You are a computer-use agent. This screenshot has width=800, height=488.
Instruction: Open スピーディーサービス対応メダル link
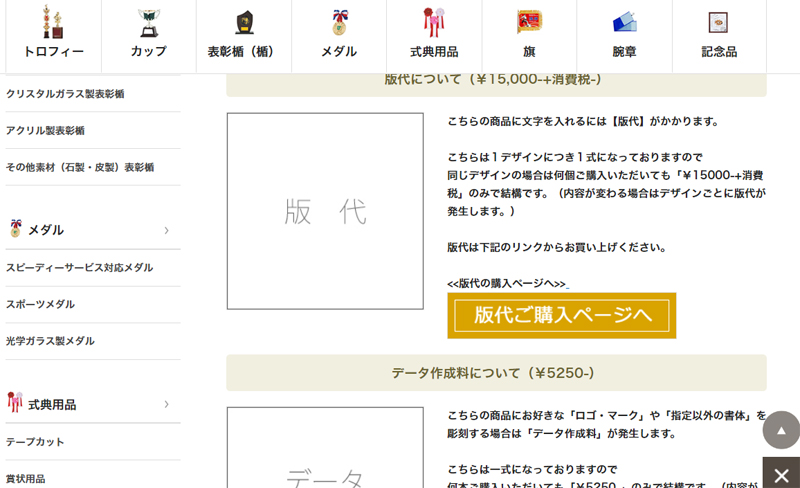79,267
